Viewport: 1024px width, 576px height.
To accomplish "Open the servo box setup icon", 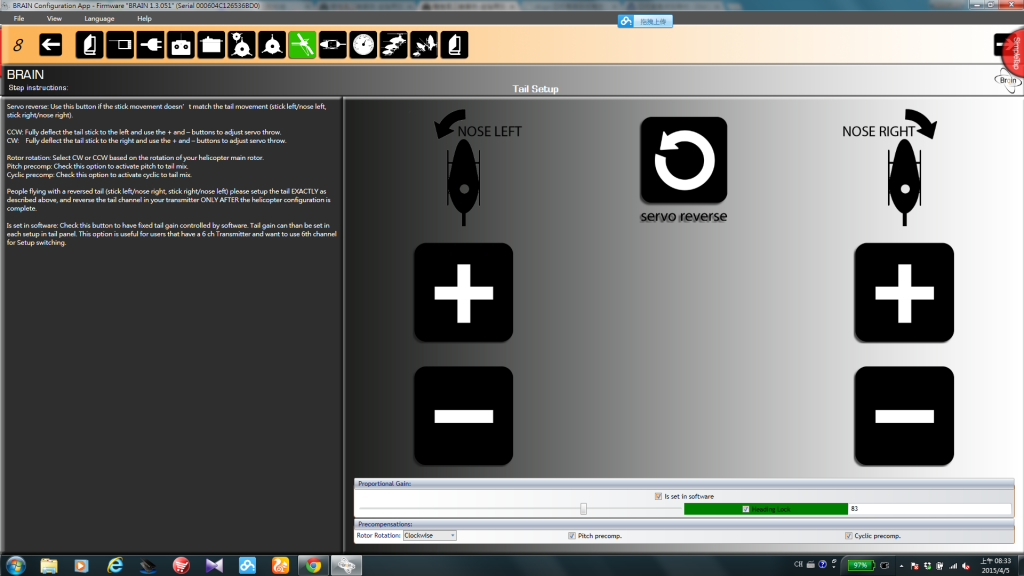I will click(211, 45).
